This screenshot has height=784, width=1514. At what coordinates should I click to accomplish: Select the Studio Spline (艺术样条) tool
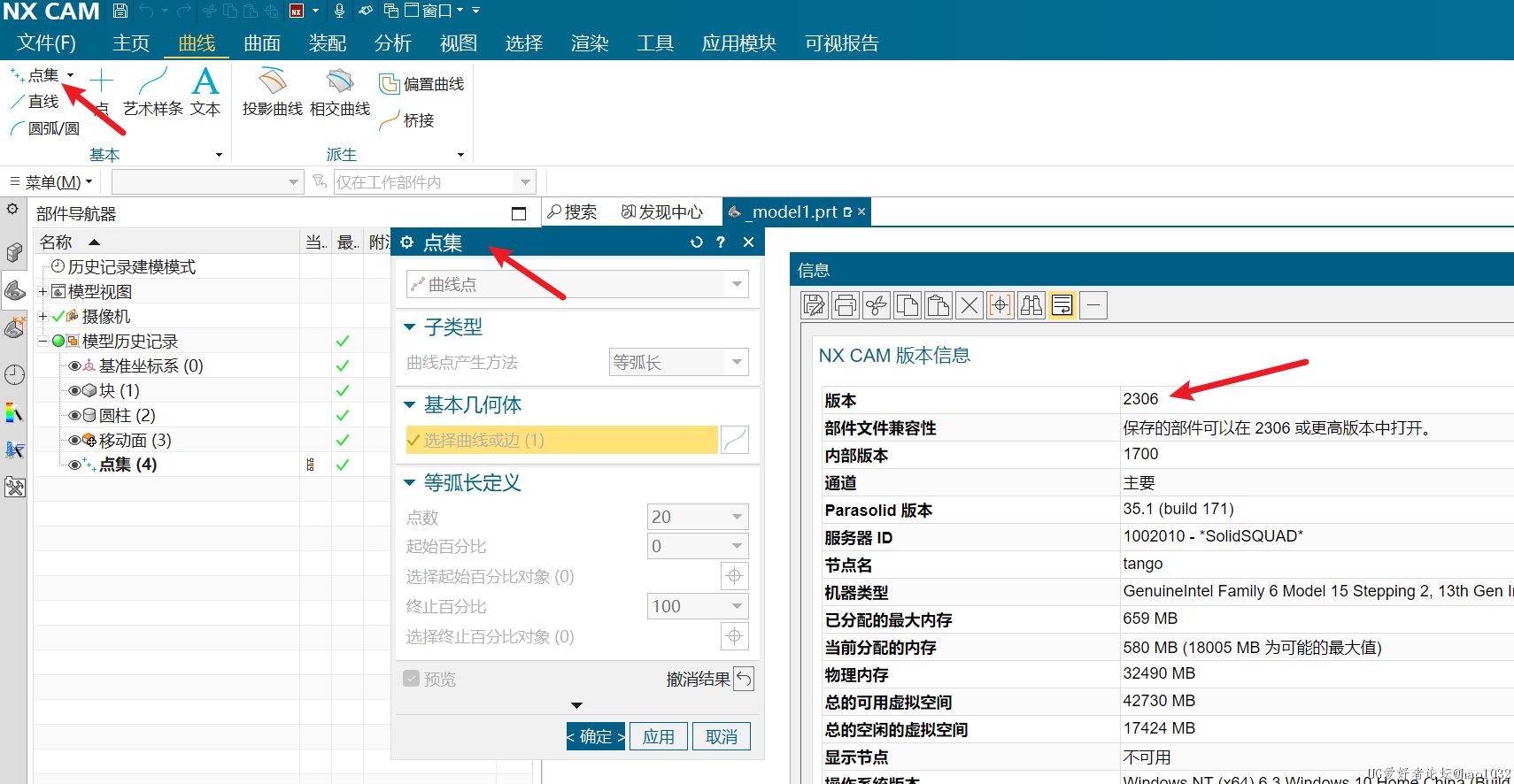[153, 91]
